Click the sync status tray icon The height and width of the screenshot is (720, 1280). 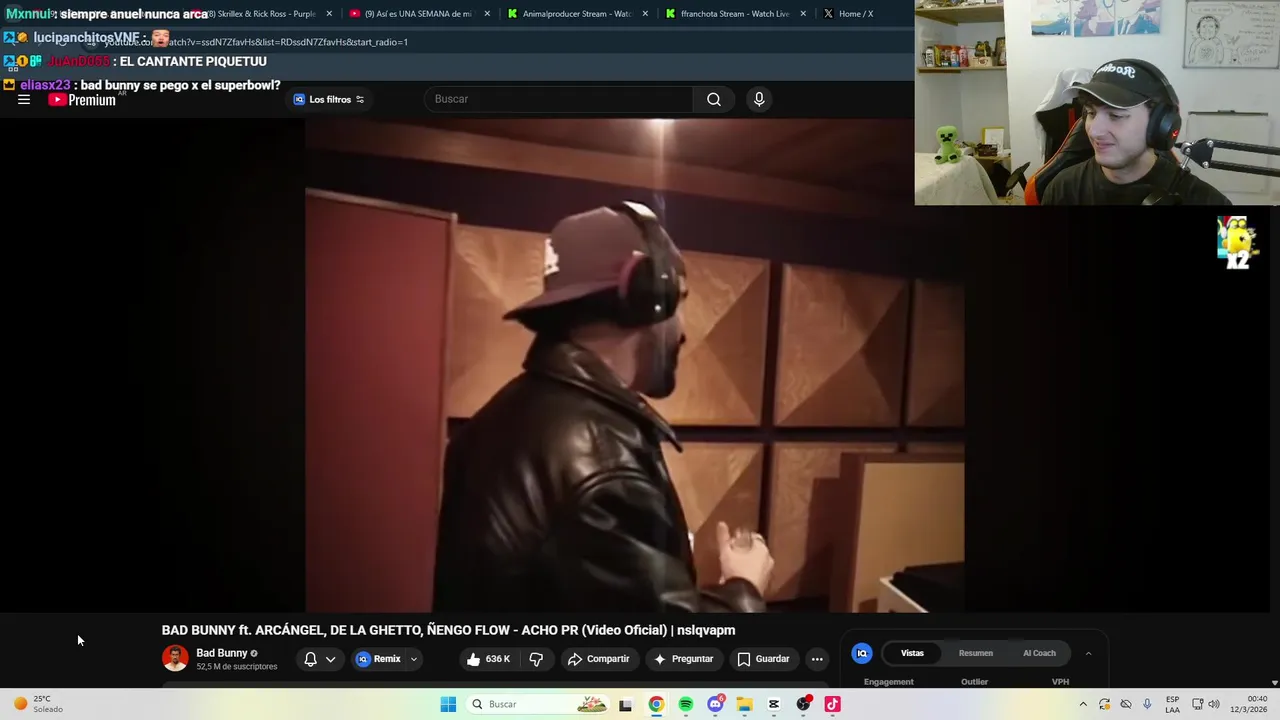point(1104,704)
